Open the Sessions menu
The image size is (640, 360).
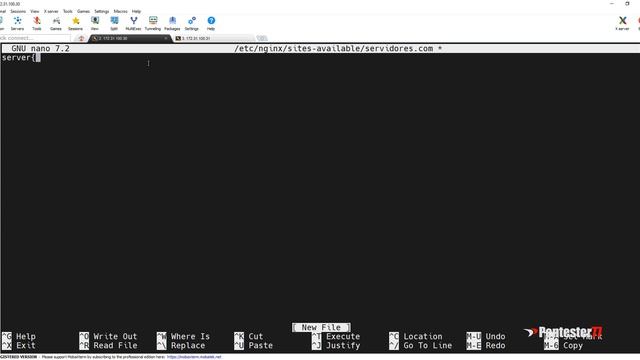[x=18, y=11]
